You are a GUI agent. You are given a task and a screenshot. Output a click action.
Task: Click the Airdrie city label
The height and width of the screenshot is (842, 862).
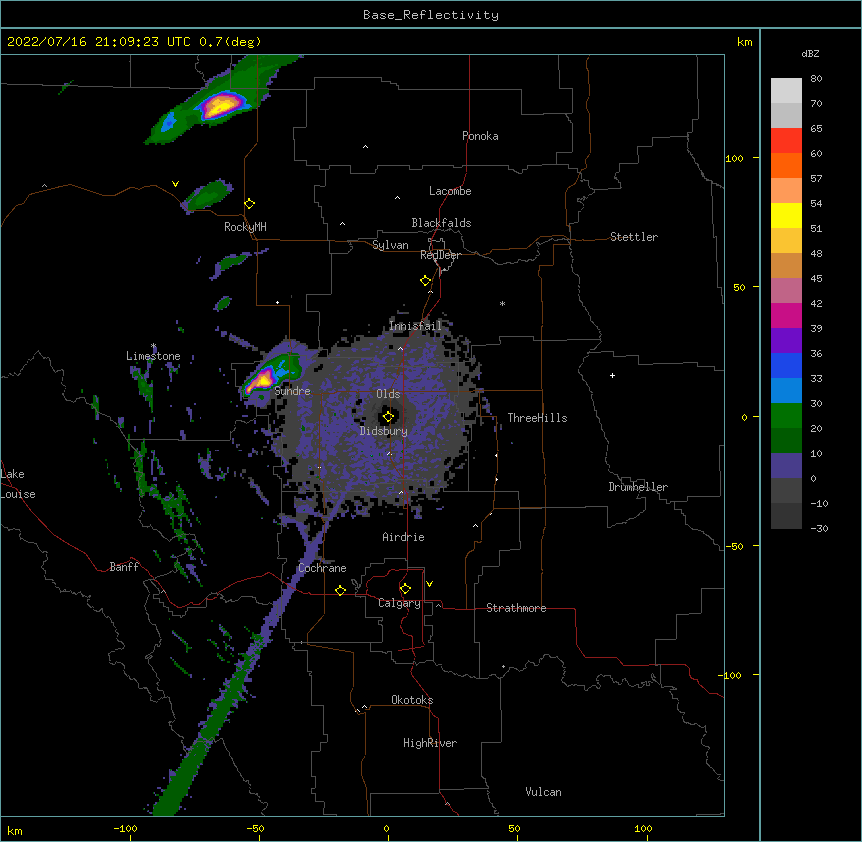pos(403,537)
